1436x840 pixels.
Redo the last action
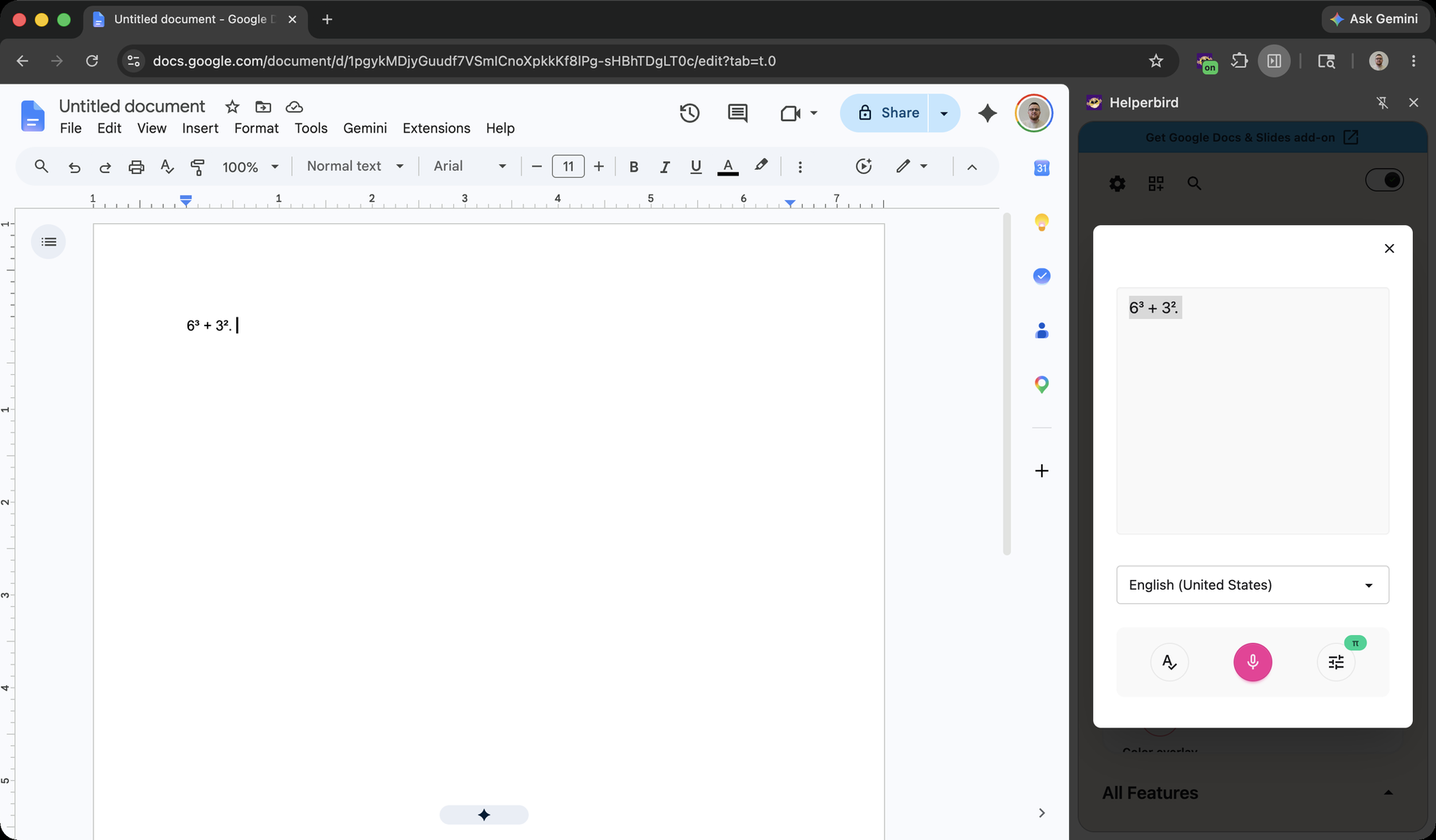pyautogui.click(x=105, y=167)
